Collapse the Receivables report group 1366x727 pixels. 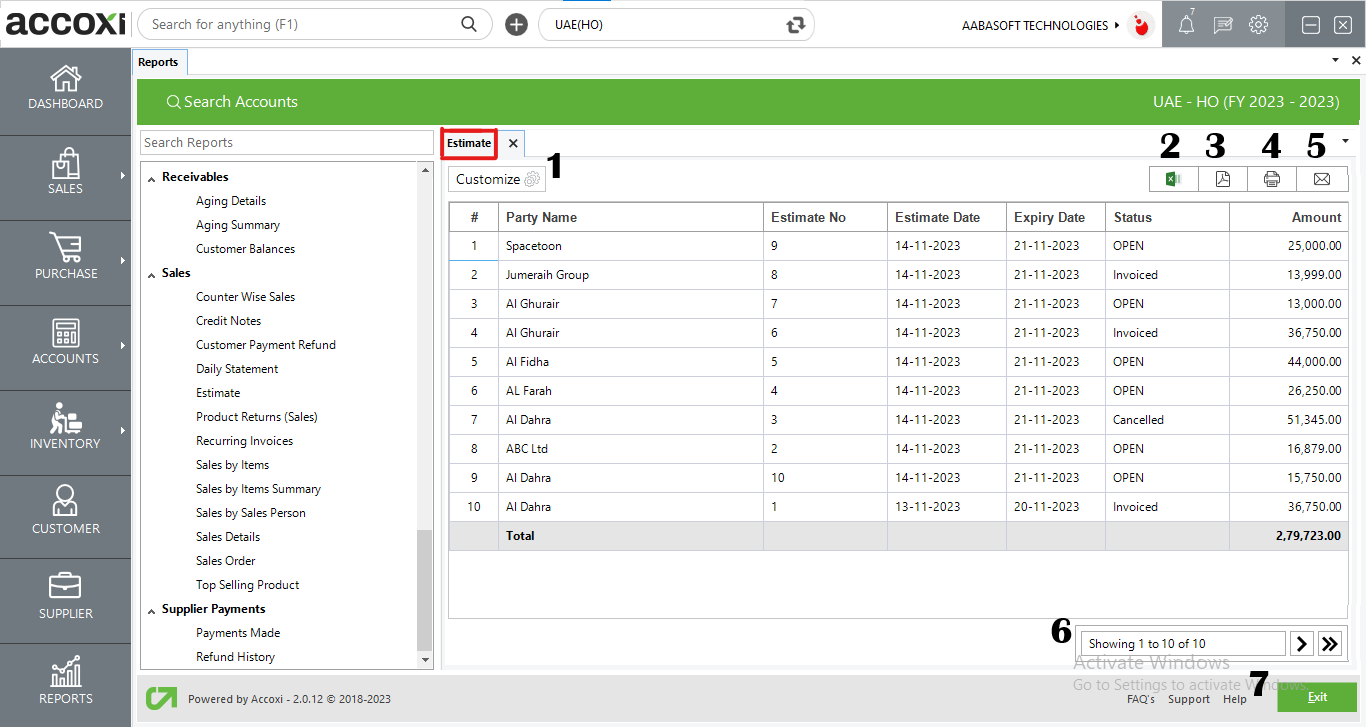pyautogui.click(x=152, y=176)
